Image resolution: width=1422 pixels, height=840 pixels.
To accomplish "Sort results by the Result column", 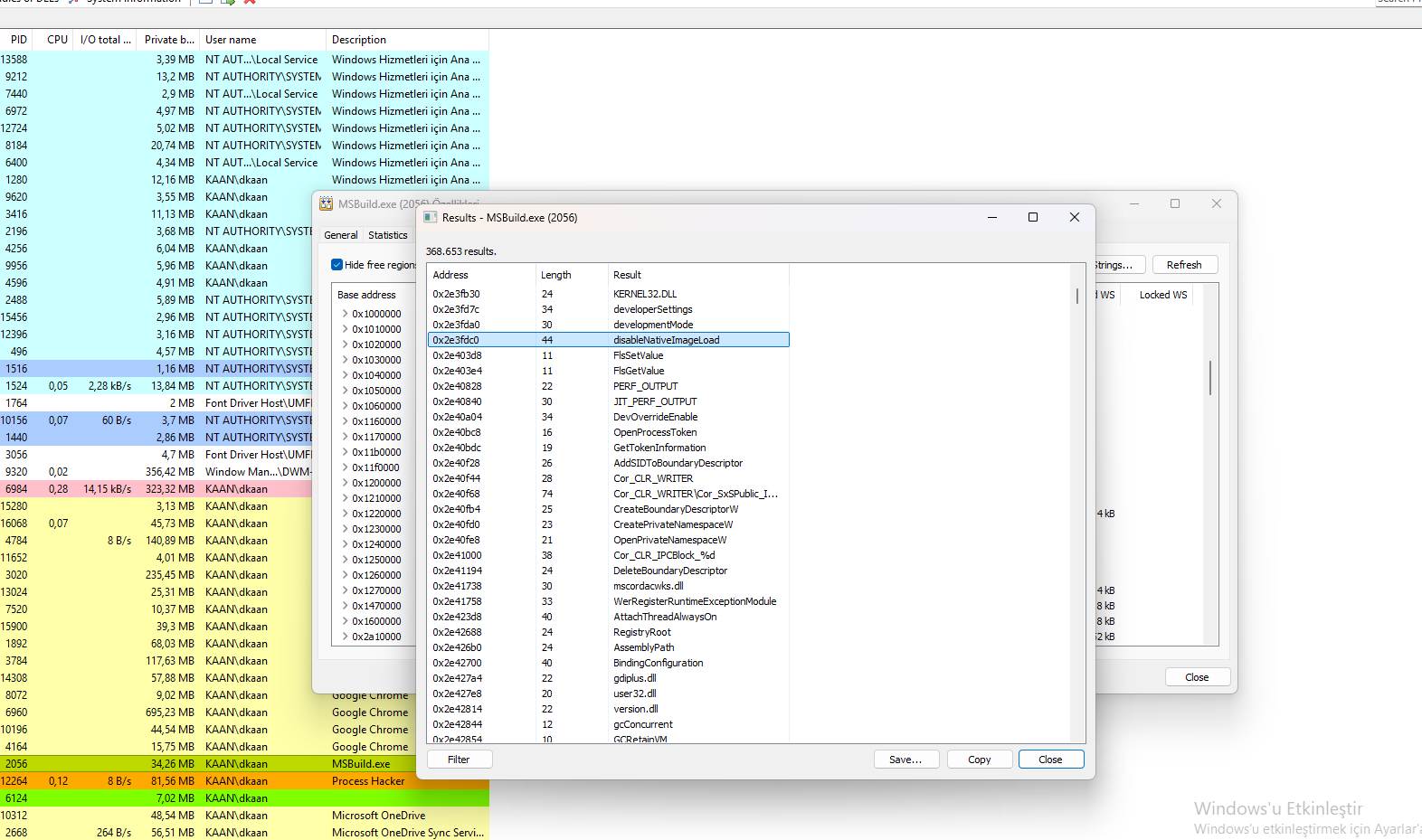I will [x=698, y=275].
